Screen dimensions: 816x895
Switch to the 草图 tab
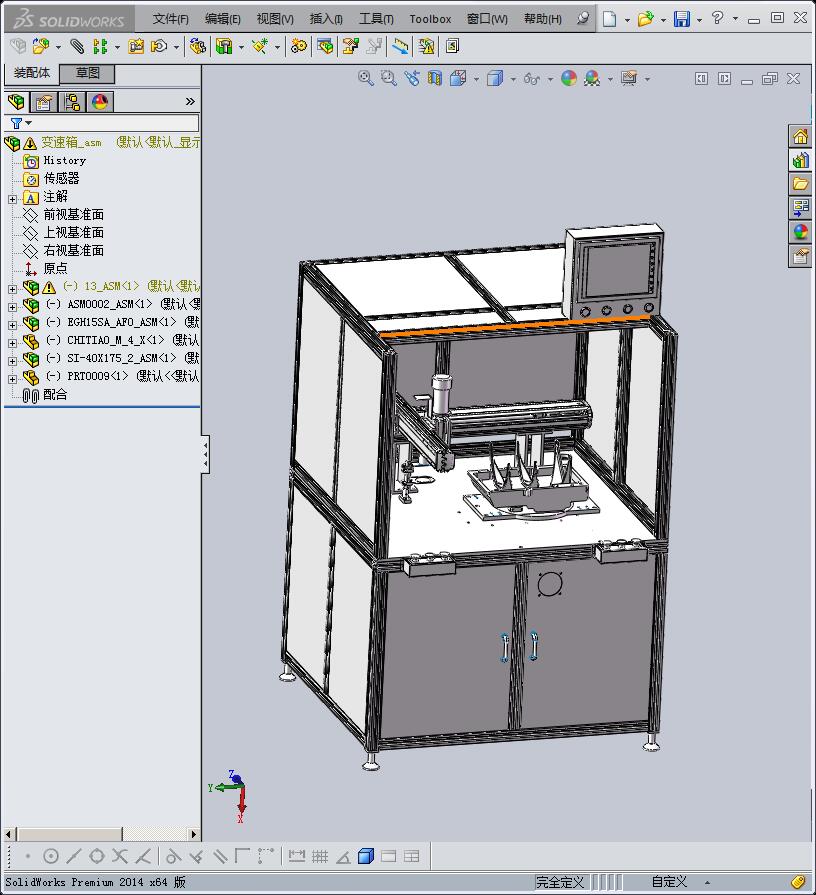(x=88, y=73)
